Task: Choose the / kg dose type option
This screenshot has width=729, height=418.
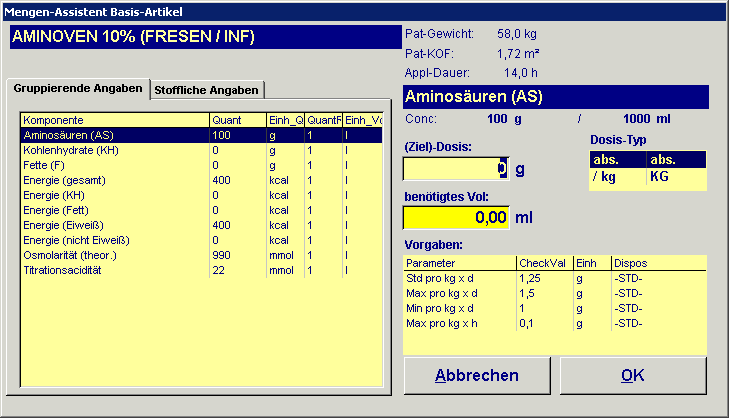Action: [x=618, y=177]
